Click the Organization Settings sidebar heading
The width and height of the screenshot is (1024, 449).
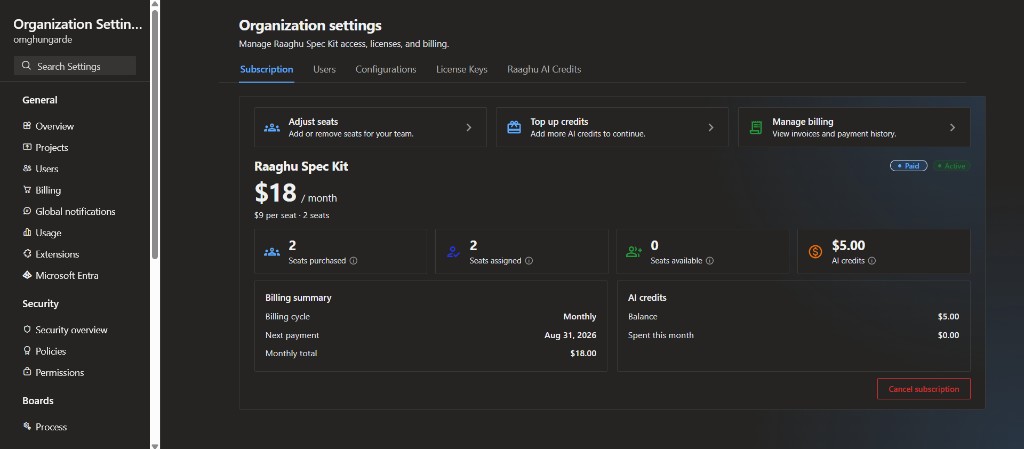[x=77, y=24]
